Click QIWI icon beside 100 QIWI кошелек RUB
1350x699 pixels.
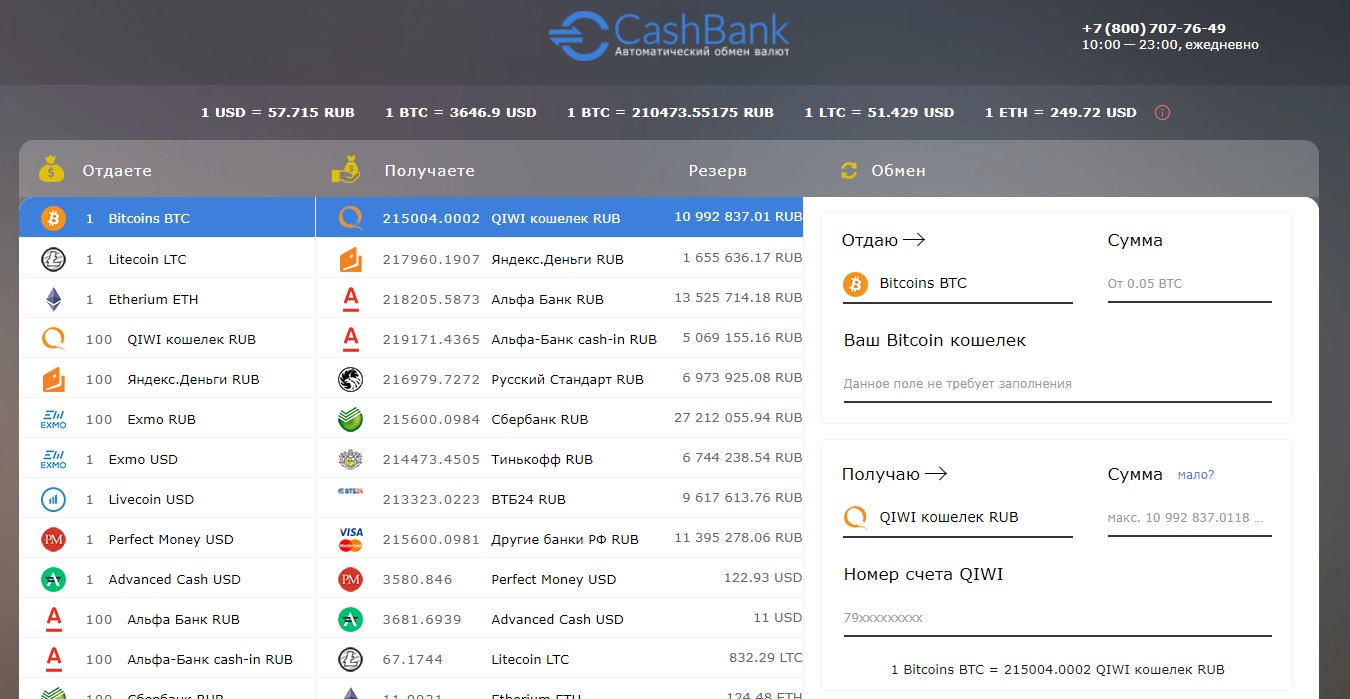53,339
